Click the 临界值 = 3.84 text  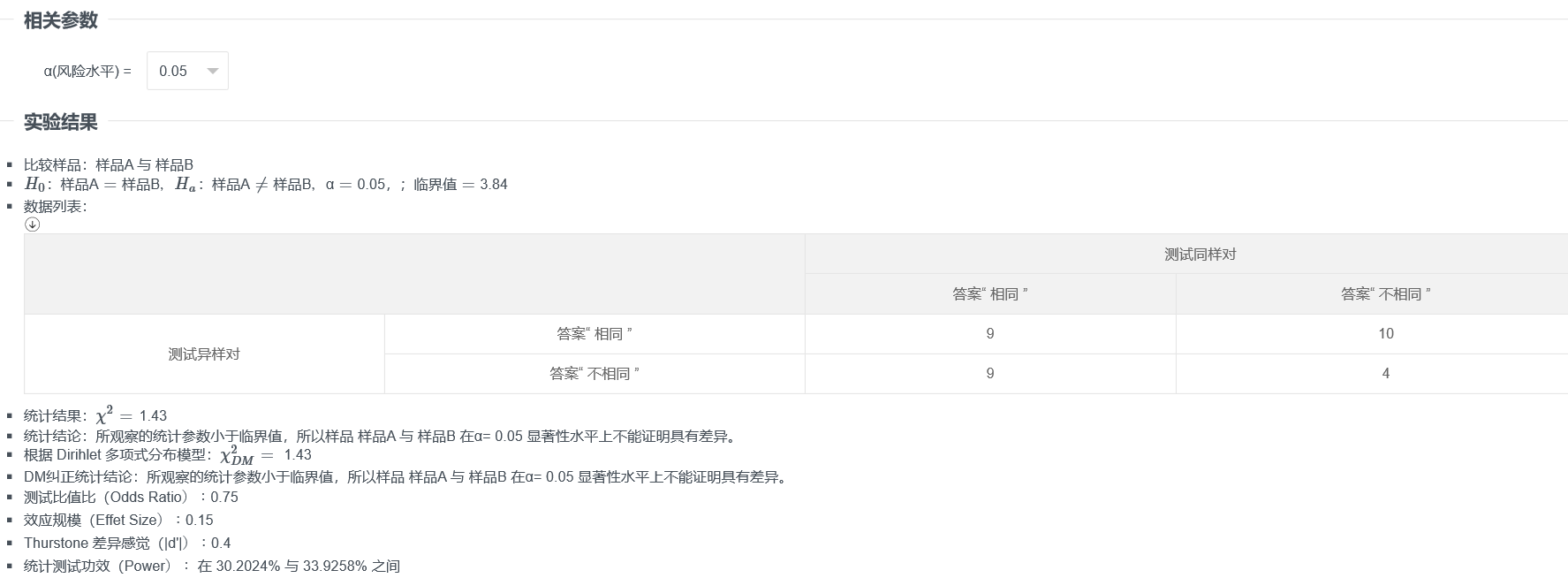(x=460, y=185)
